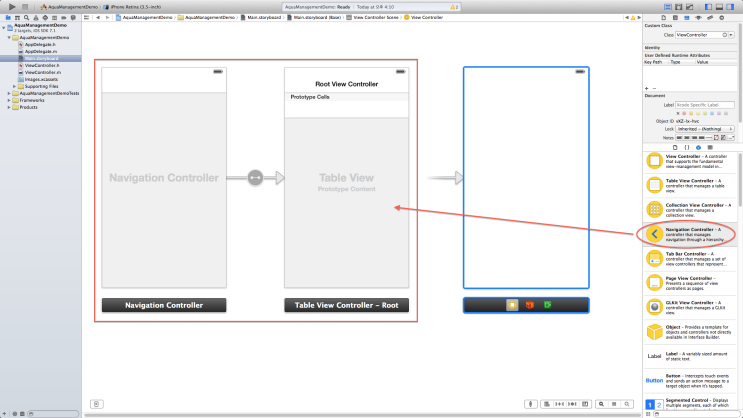Screen dimensions: 743x418
Task: Go forward in editor history
Action: [107, 18]
